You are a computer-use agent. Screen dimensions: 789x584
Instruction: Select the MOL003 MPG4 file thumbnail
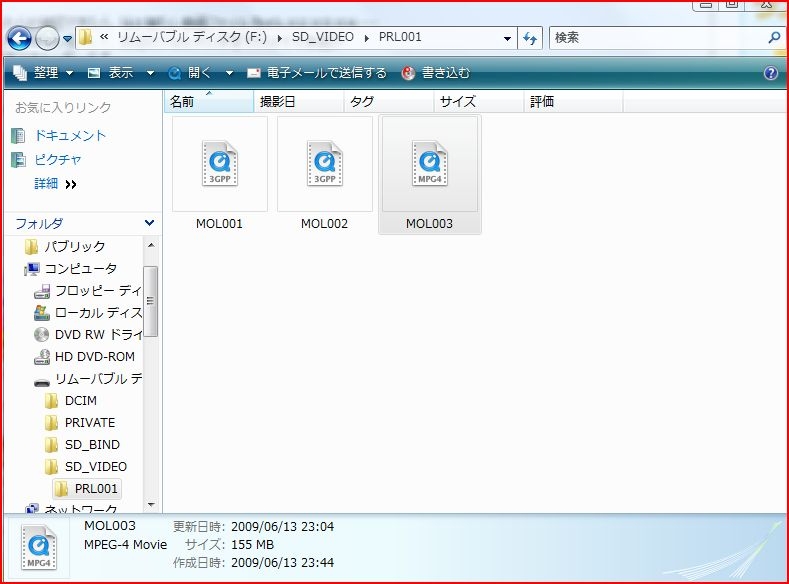430,164
